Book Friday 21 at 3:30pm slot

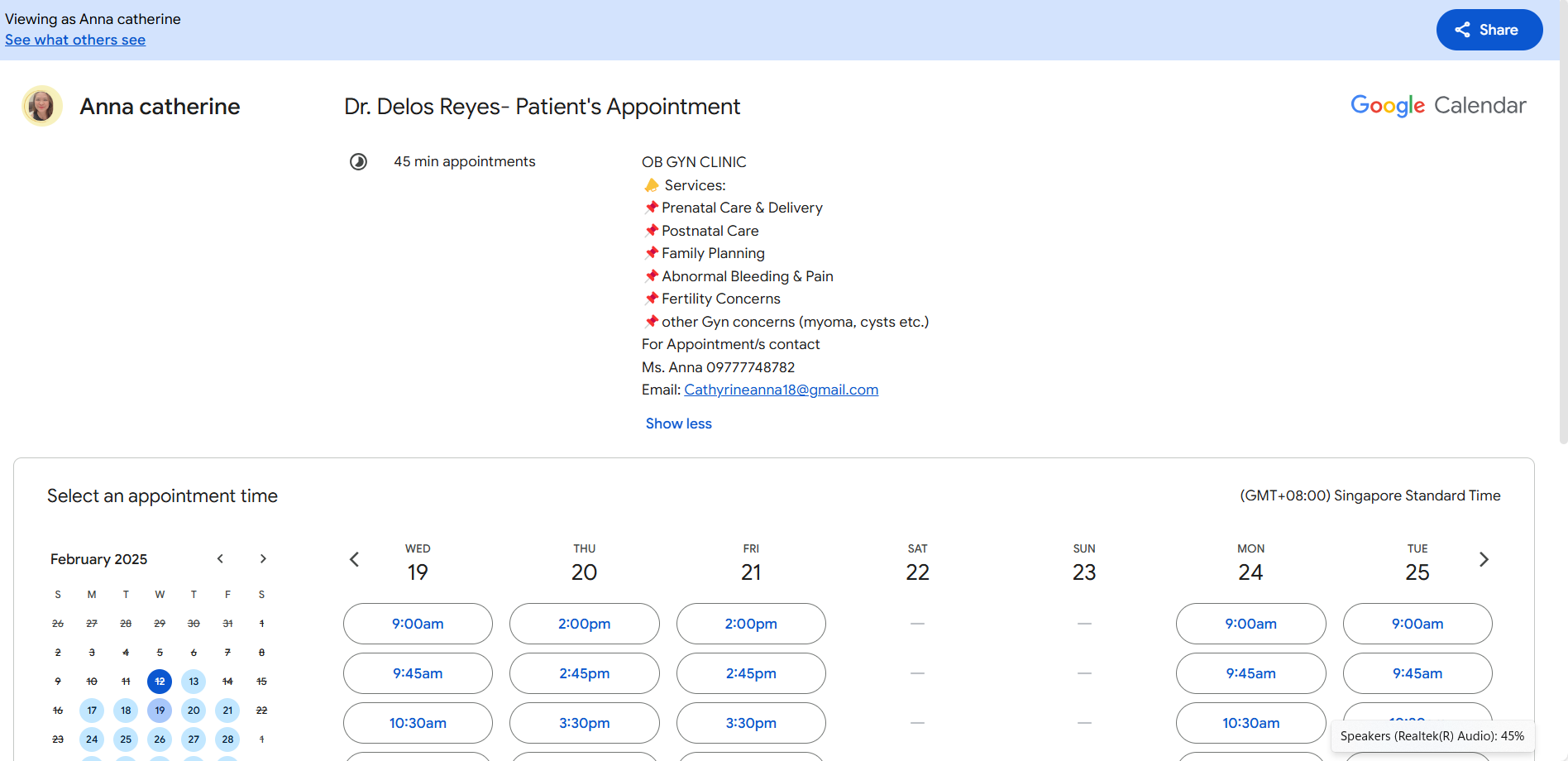click(x=751, y=723)
